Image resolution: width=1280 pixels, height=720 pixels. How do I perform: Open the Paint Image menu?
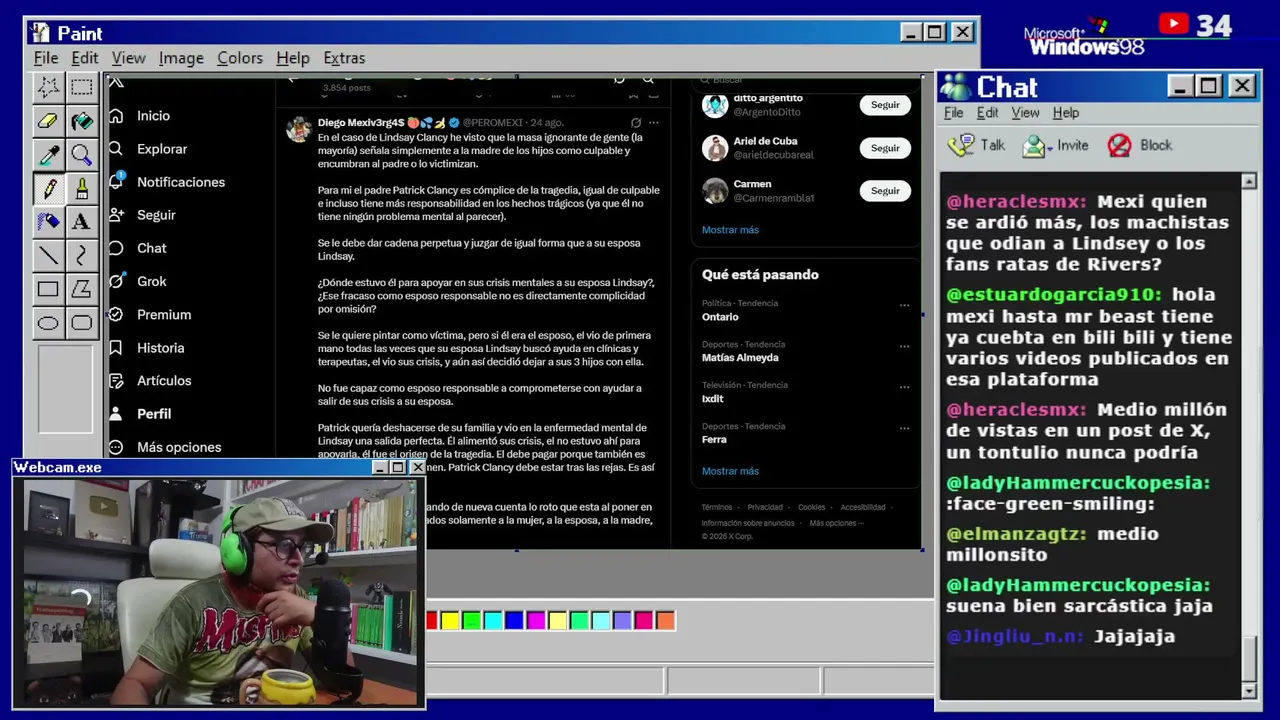coord(181,58)
